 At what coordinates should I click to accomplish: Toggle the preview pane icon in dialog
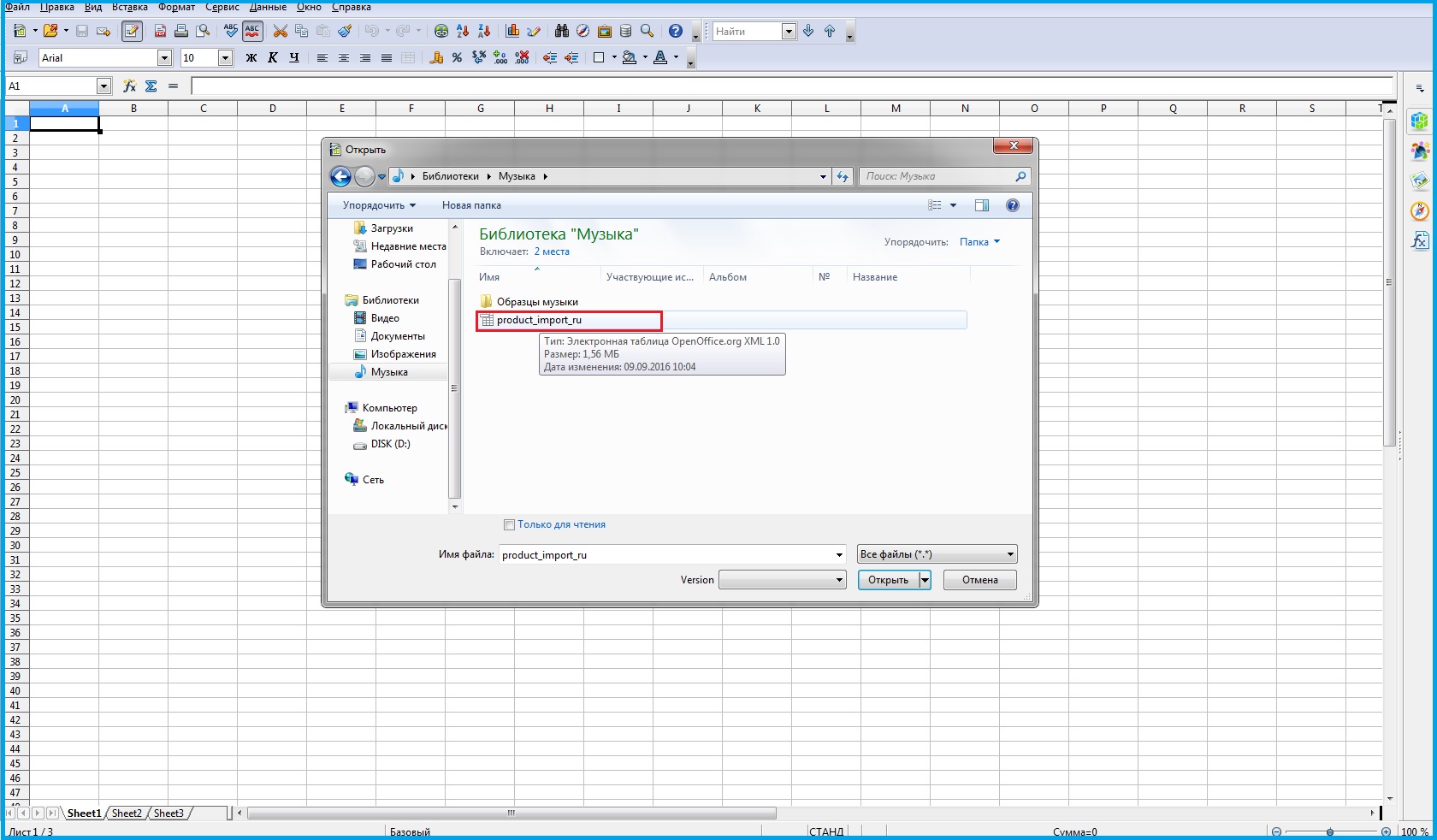click(x=982, y=205)
